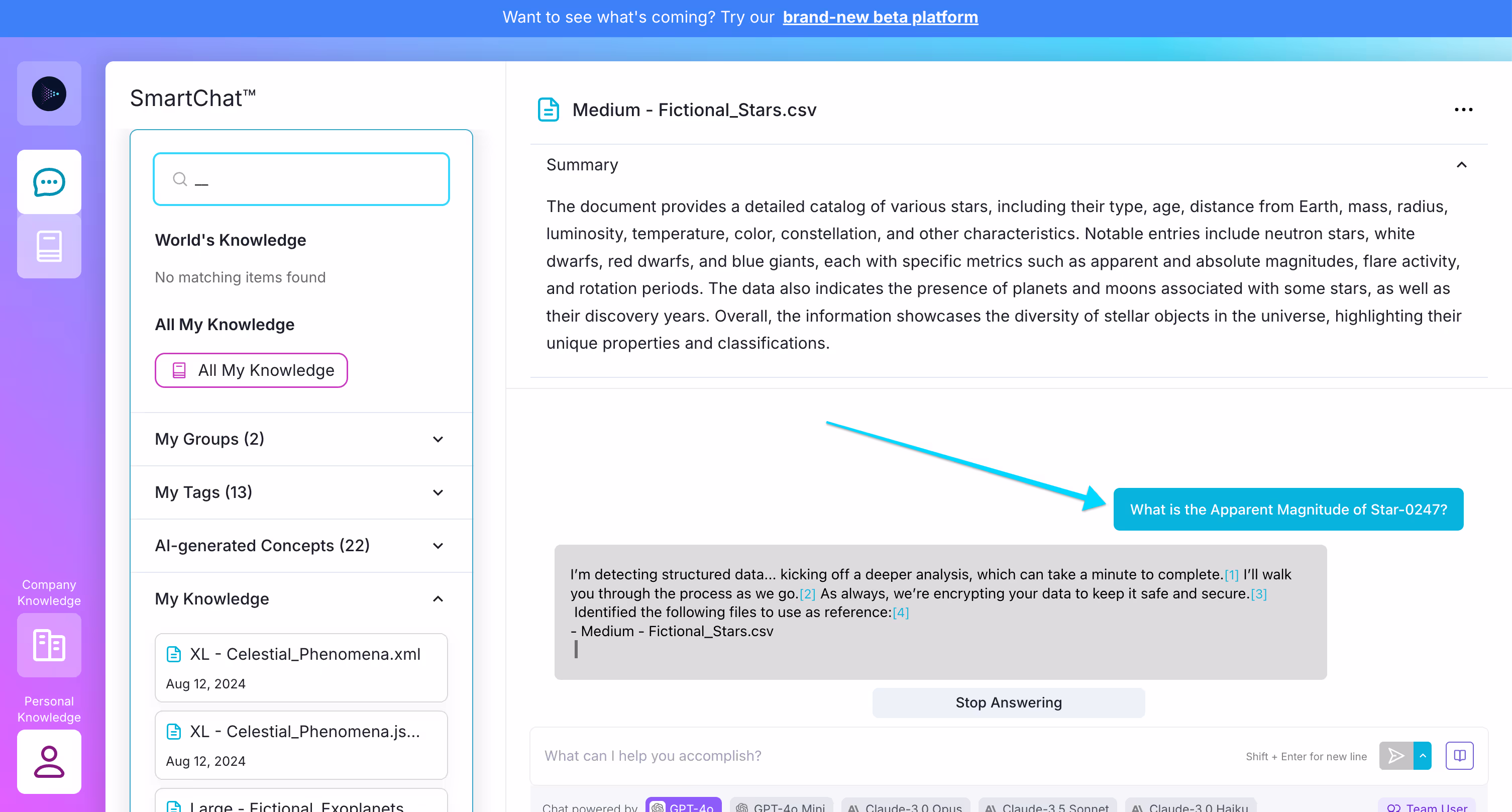This screenshot has height=812, width=1512.
Task: Open the three-dot more options menu
Action: 1463,110
